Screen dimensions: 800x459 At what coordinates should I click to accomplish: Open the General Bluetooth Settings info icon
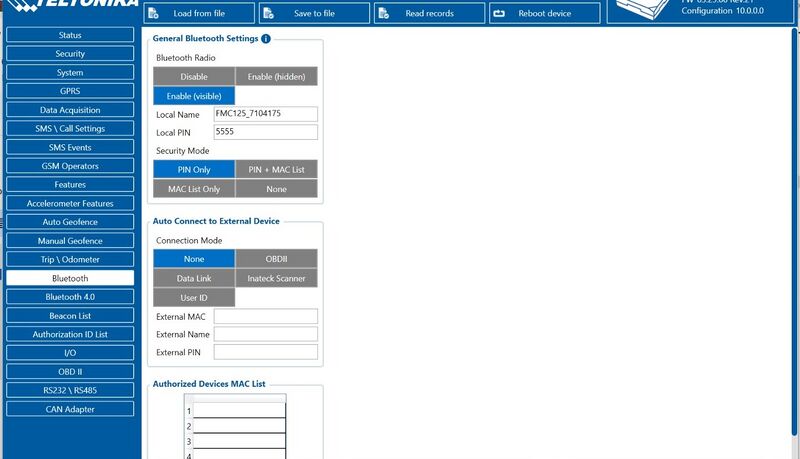[266, 39]
